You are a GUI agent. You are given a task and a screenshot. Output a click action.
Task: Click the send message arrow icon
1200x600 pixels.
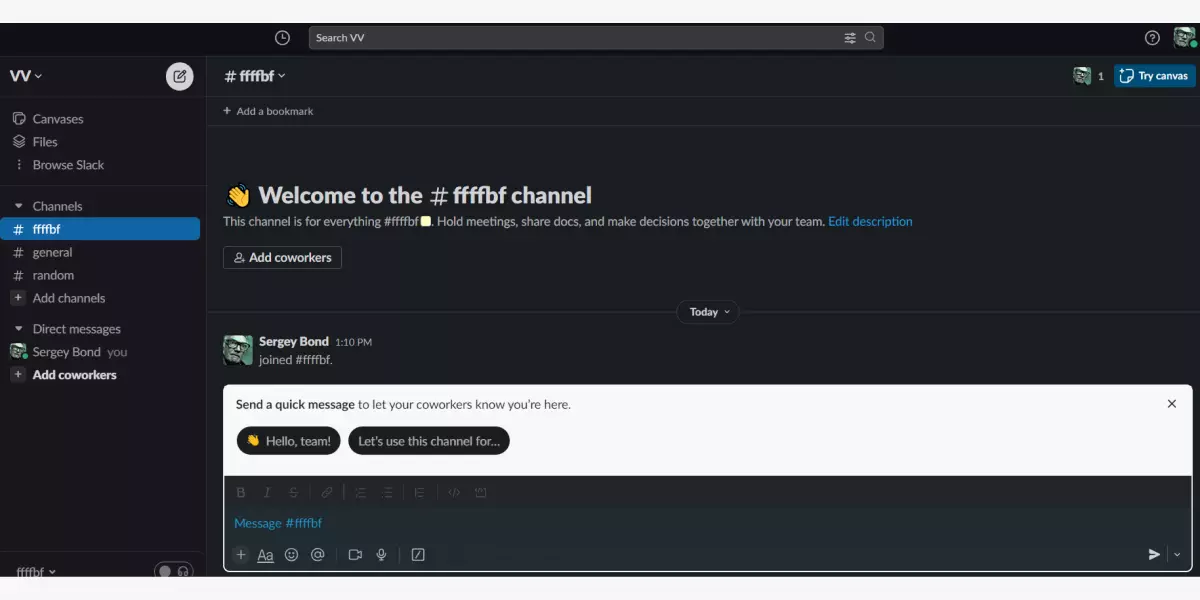click(x=1154, y=555)
